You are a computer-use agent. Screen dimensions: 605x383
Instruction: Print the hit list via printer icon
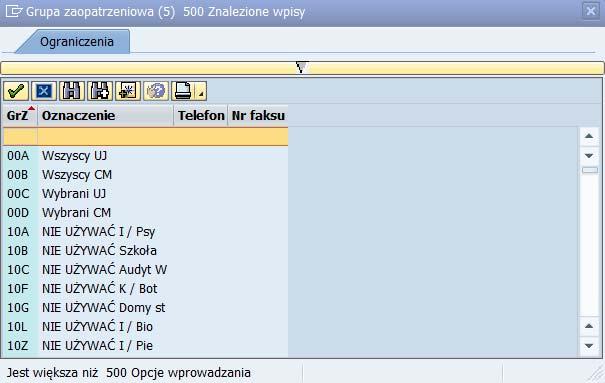(x=183, y=91)
